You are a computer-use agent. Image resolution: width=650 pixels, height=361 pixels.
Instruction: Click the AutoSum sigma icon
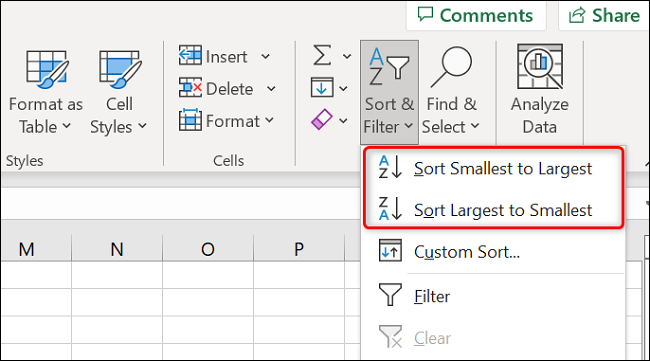click(322, 56)
